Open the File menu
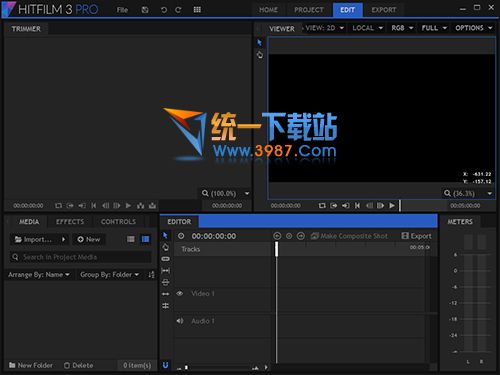This screenshot has height=375, width=500. (122, 10)
